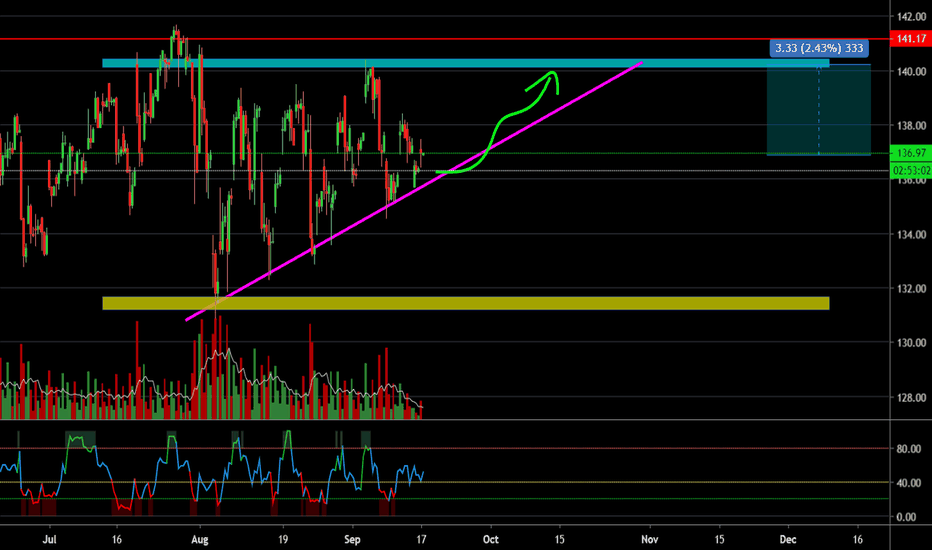Click the 138.00 price axis label

911,125
